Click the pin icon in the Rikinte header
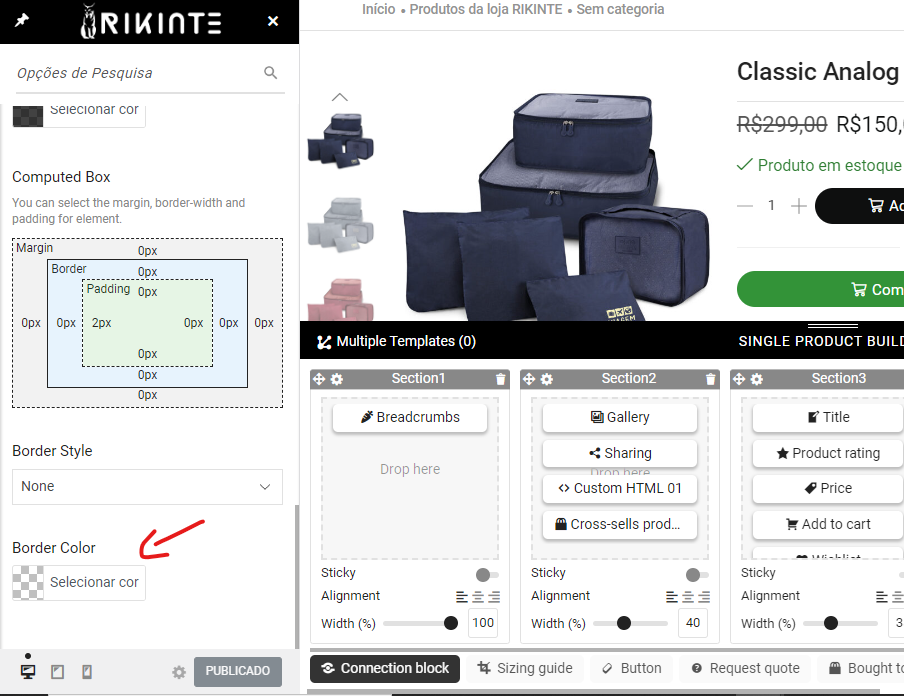Screen dimensions: 904x696 (22, 21)
